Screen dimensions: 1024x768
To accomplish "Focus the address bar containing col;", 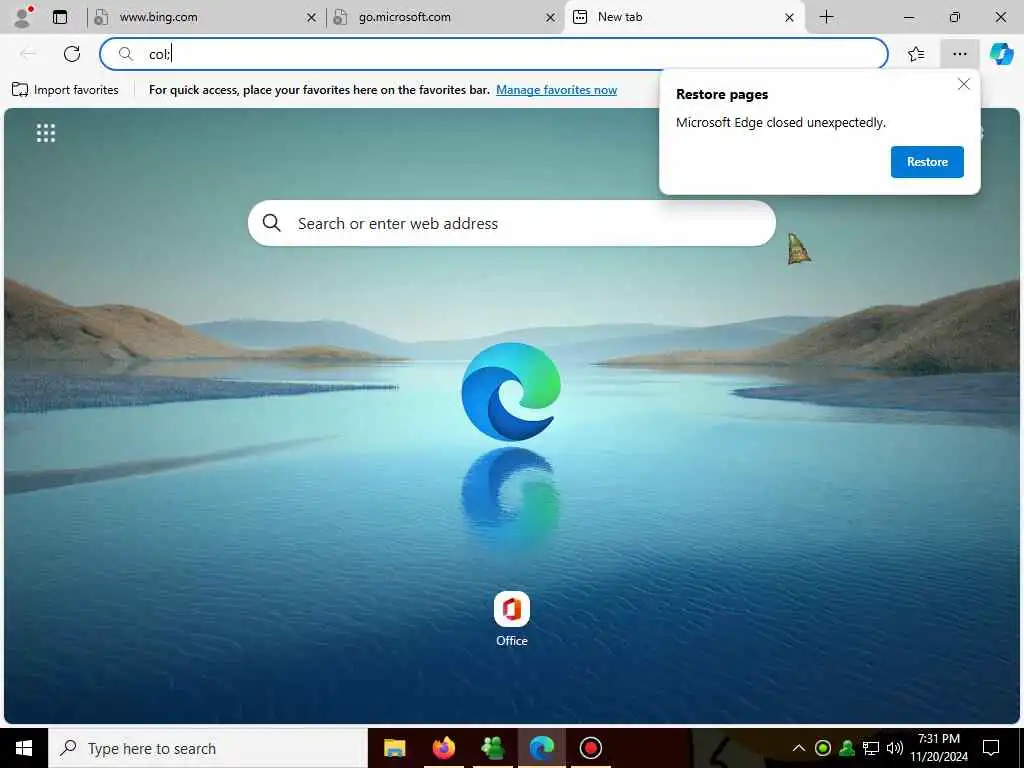I will [x=494, y=54].
